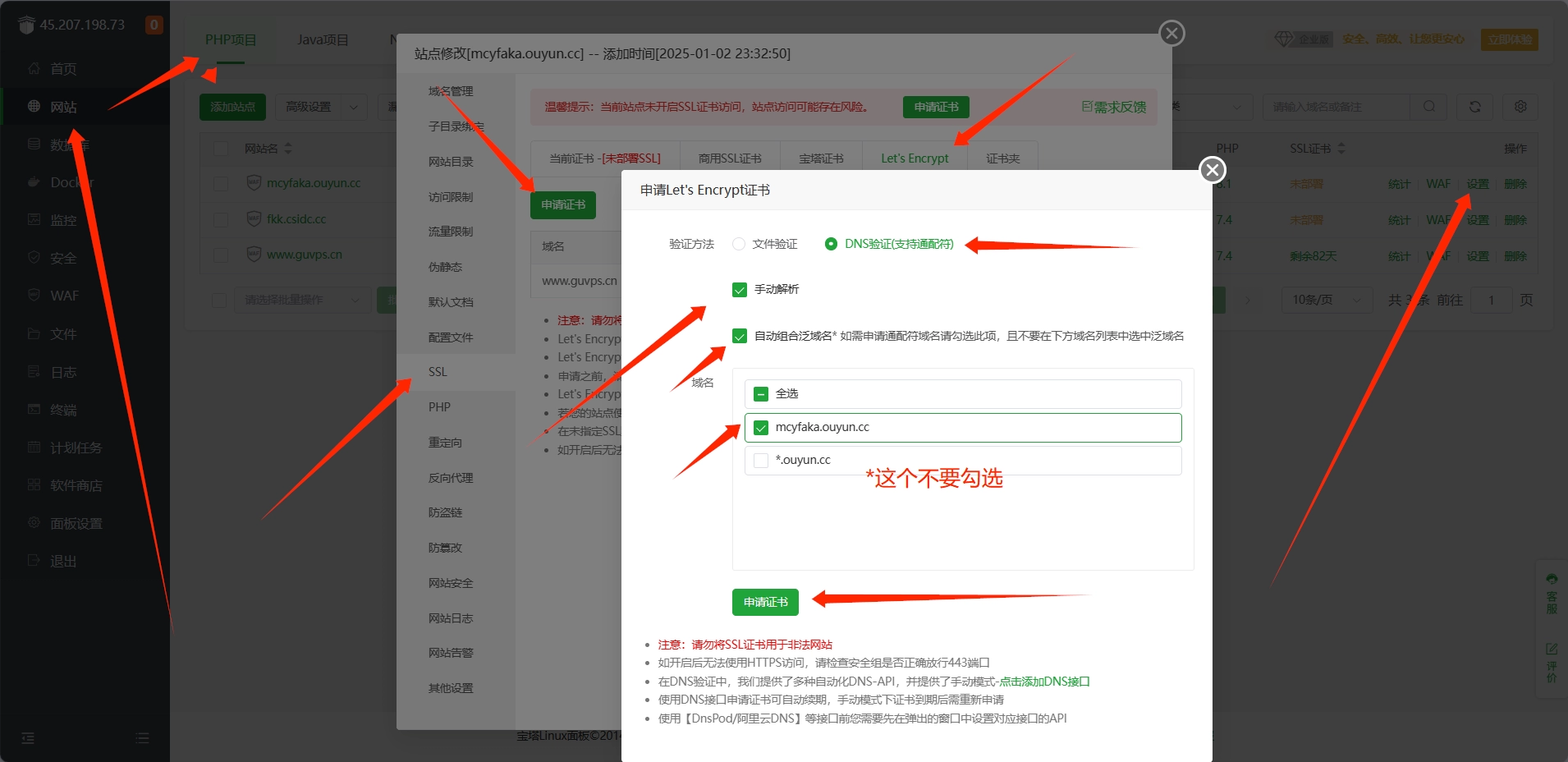This screenshot has height=762, width=1568.
Task: Click the 前往 page number input
Action: pyautogui.click(x=1491, y=300)
